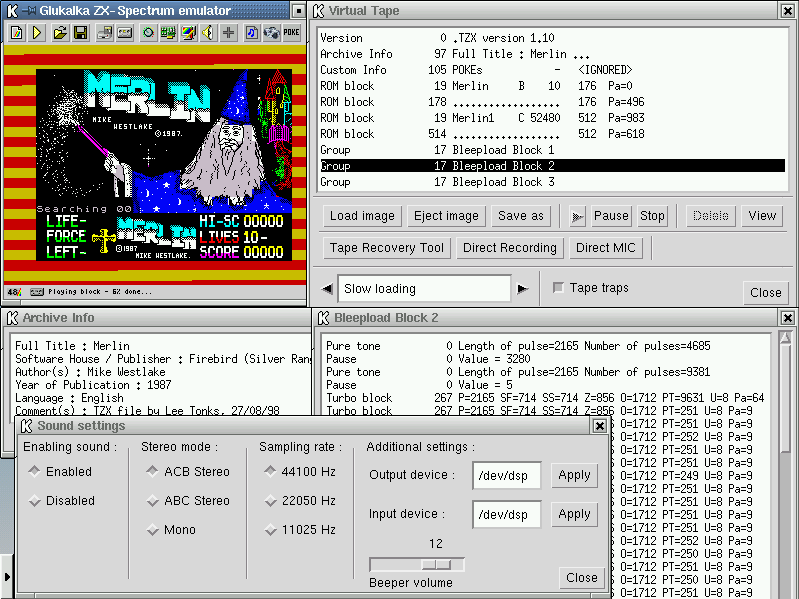Click left arrow beside Slow loading field
This screenshot has height=599, width=799.
(327, 289)
